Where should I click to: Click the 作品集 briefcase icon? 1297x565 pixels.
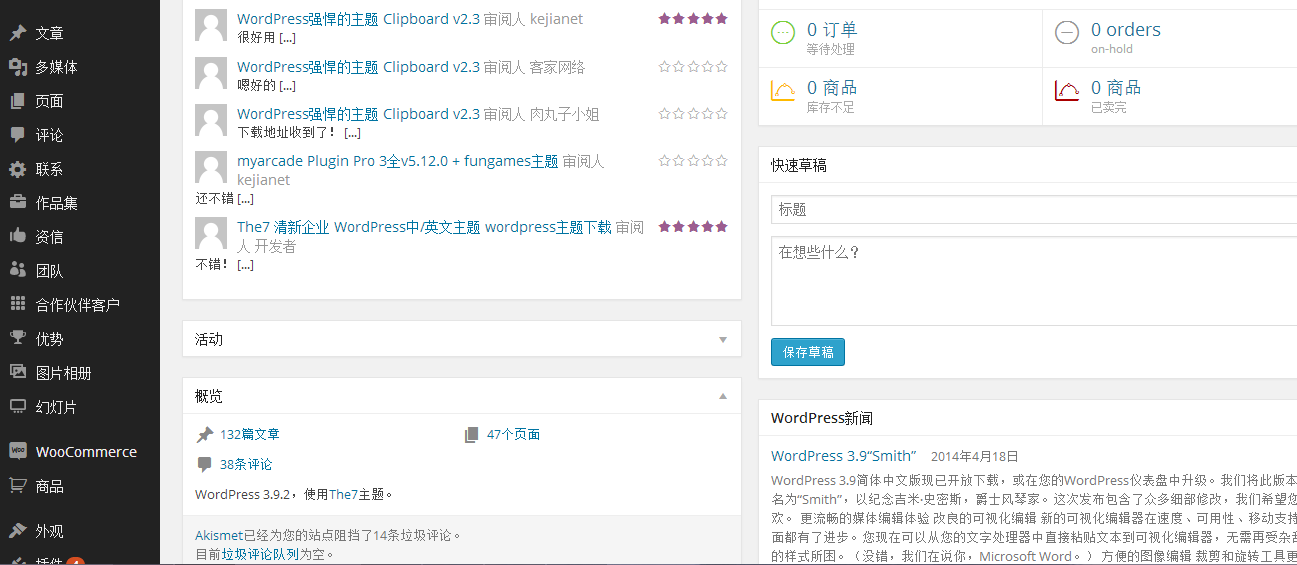tap(17, 203)
